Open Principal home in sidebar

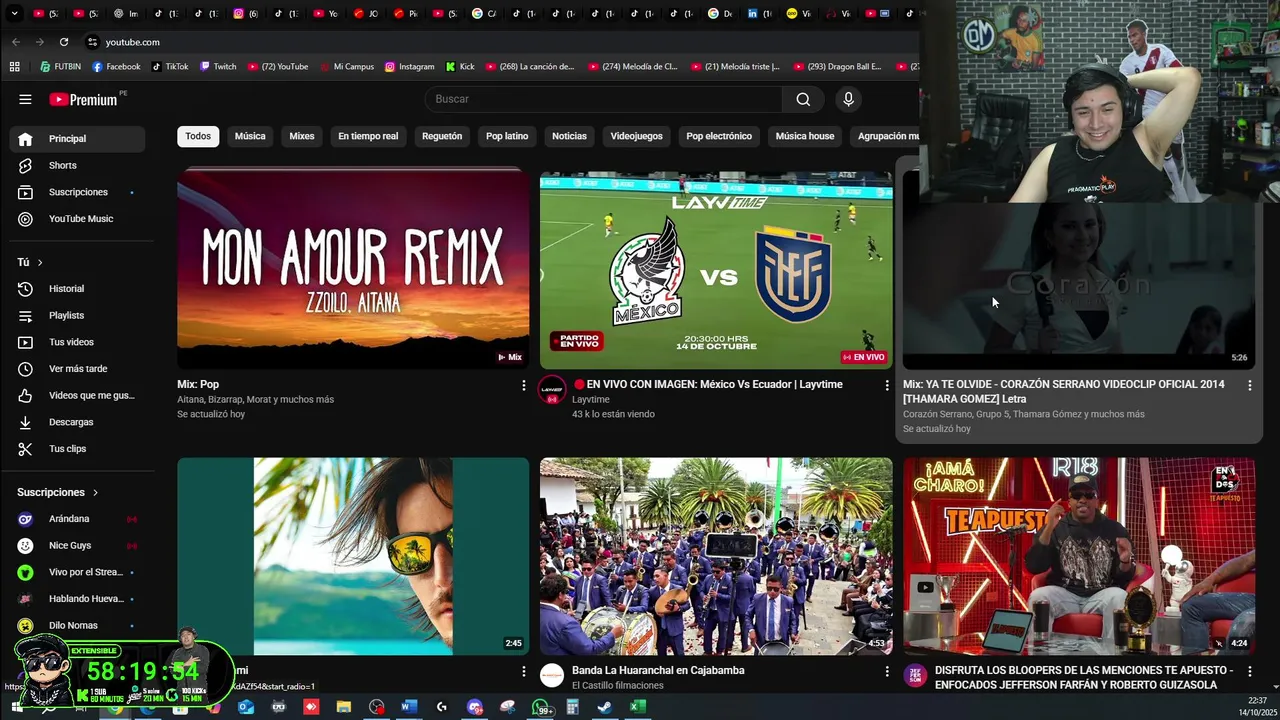pyautogui.click(x=78, y=139)
